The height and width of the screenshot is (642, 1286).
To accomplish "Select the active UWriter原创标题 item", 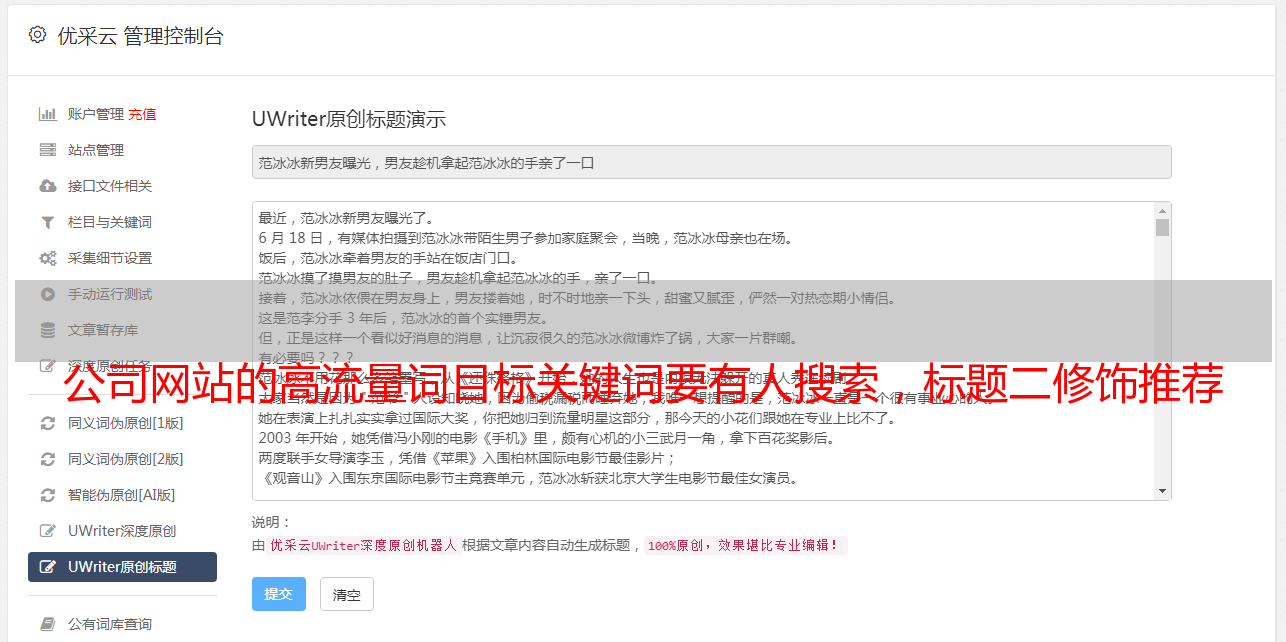I will click(122, 567).
